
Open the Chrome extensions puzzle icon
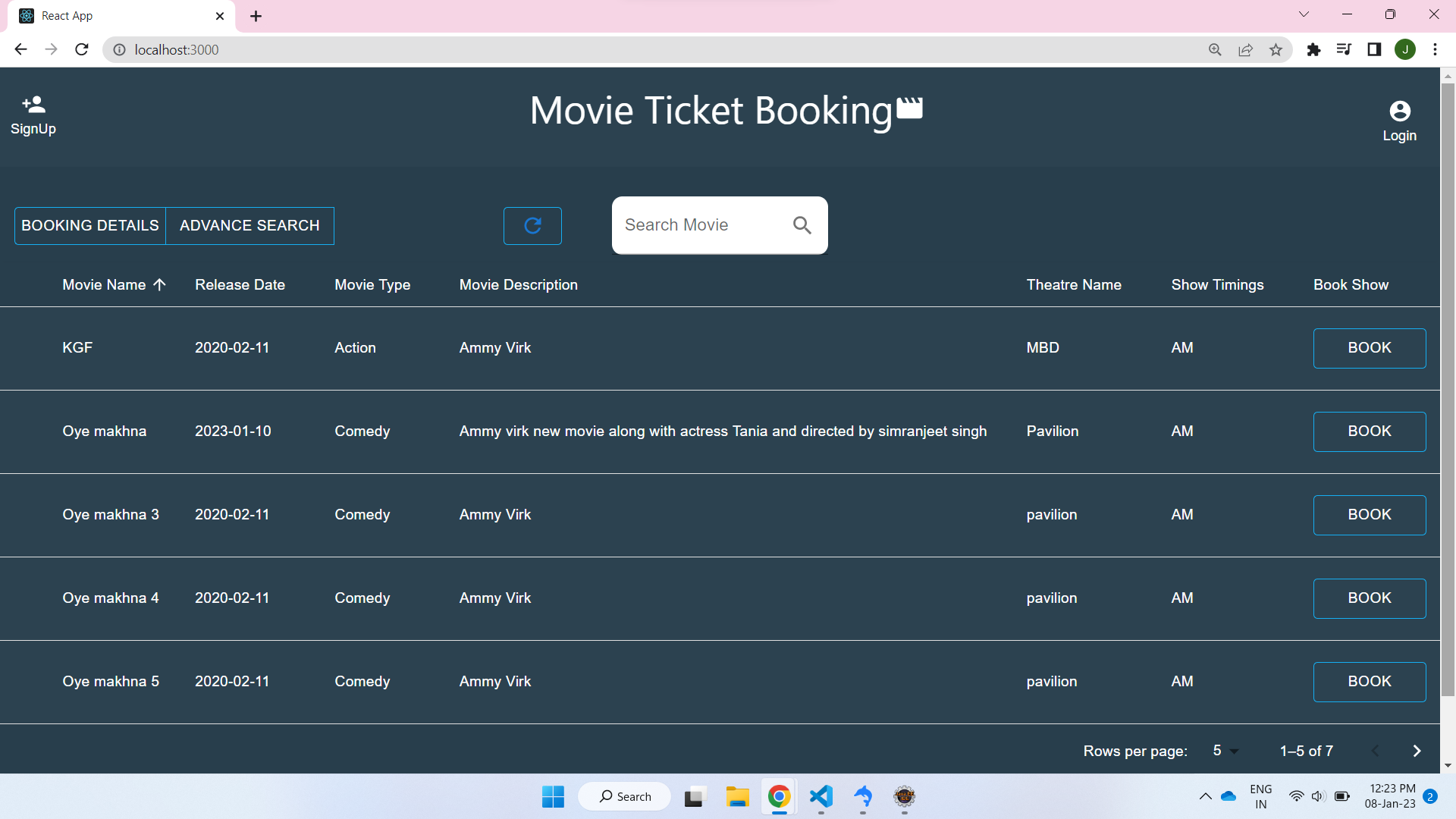tap(1314, 49)
